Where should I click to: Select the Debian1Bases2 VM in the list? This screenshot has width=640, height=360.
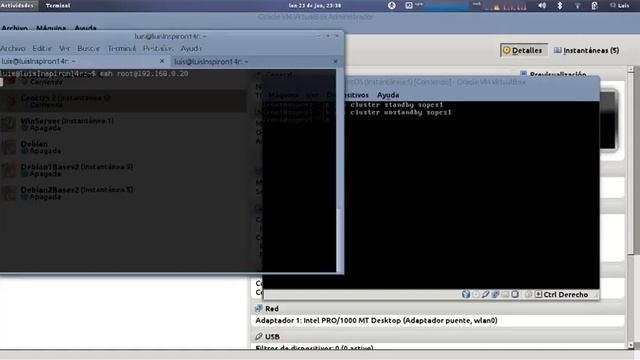[x=123, y=170]
